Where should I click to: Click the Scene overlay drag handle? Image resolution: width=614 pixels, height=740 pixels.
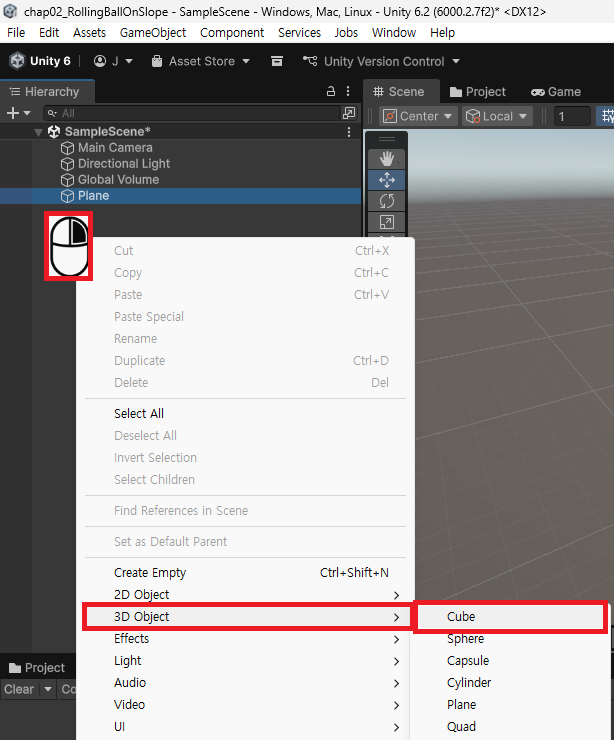(387, 139)
